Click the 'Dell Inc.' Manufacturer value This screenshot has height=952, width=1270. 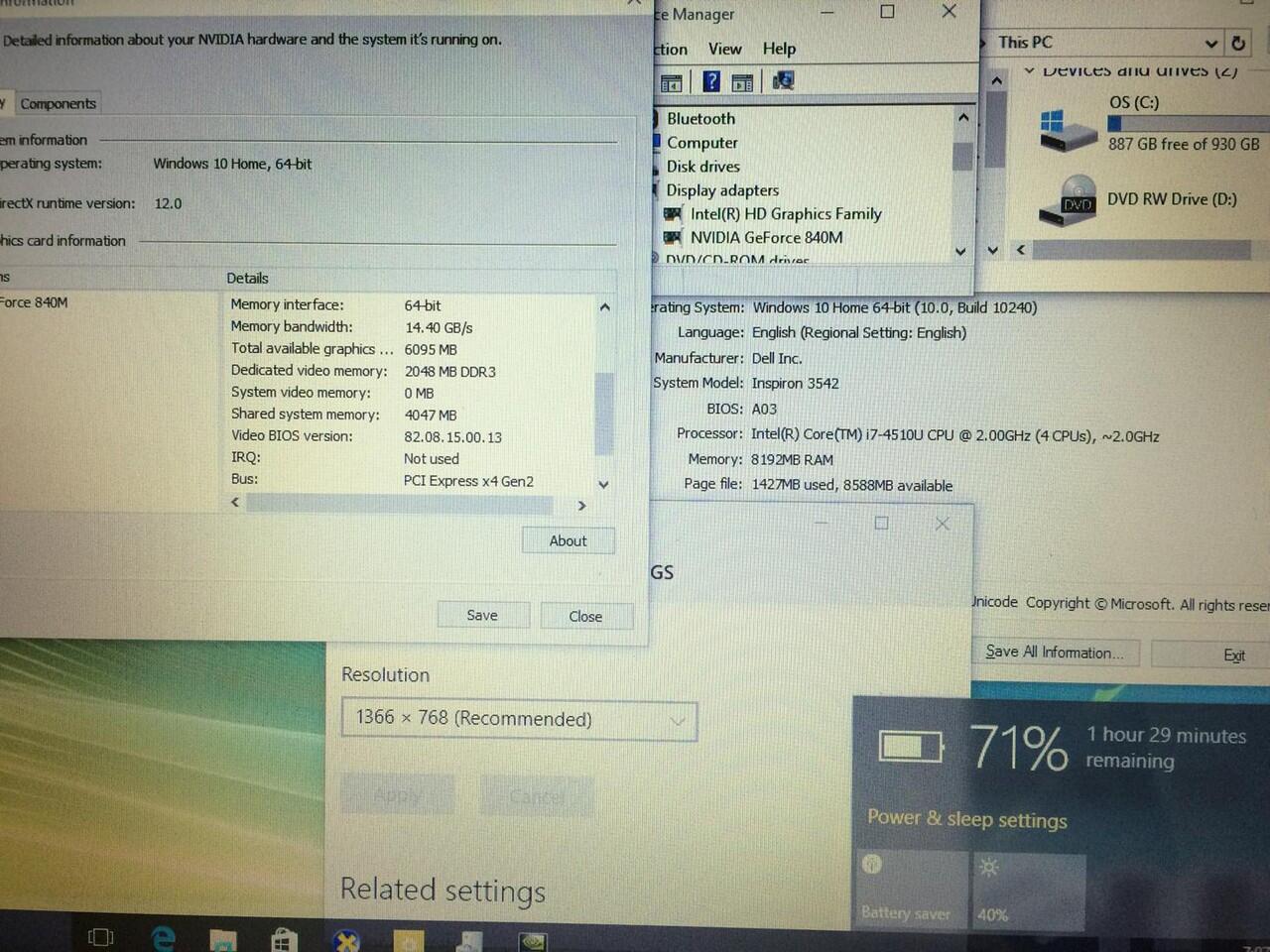pos(777,359)
